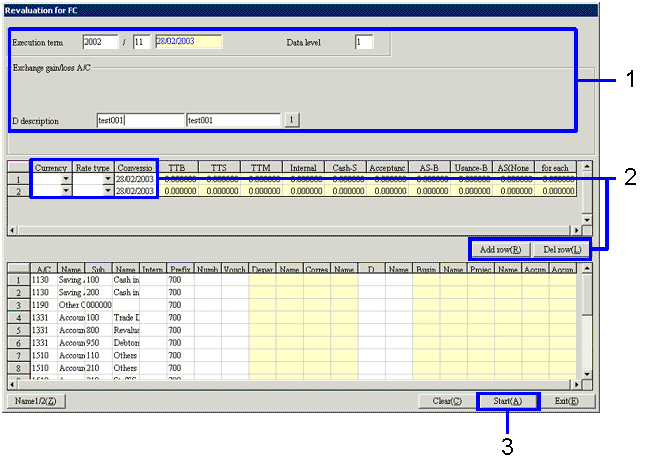Screen dimensions: 648x464
Task: Click the Start button
Action: 508,401
